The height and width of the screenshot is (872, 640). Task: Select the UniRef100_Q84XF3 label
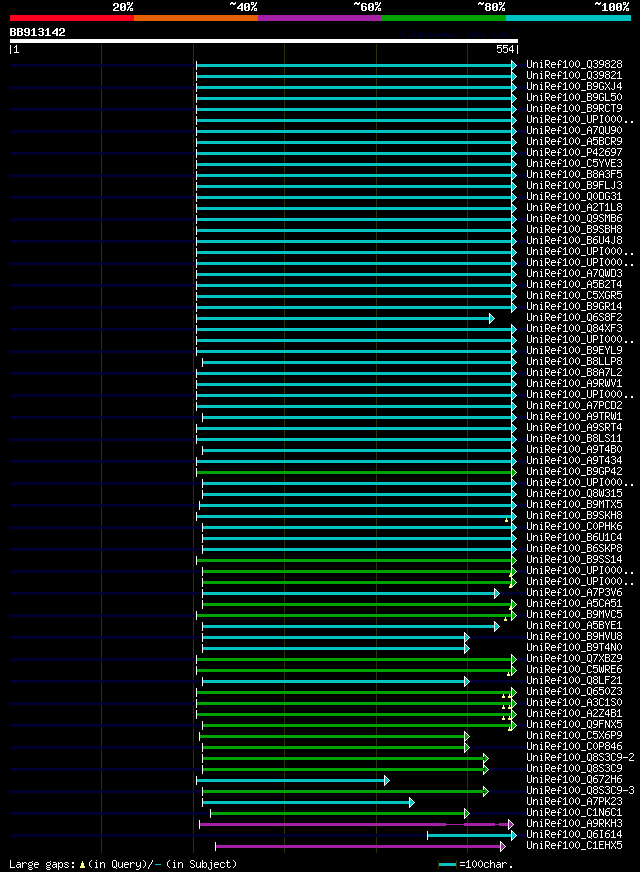click(574, 329)
